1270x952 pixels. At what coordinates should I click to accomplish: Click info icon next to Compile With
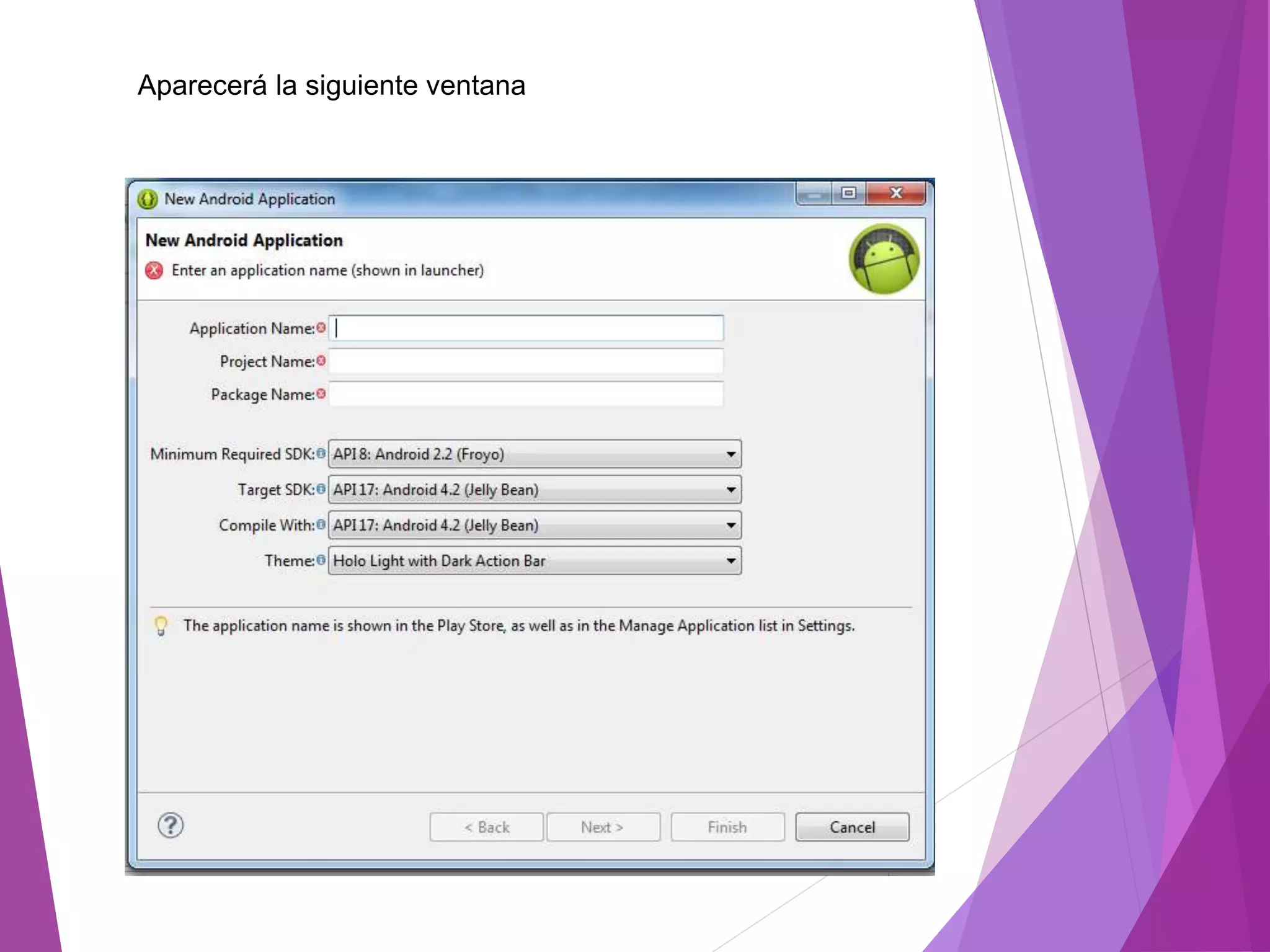coord(321,525)
